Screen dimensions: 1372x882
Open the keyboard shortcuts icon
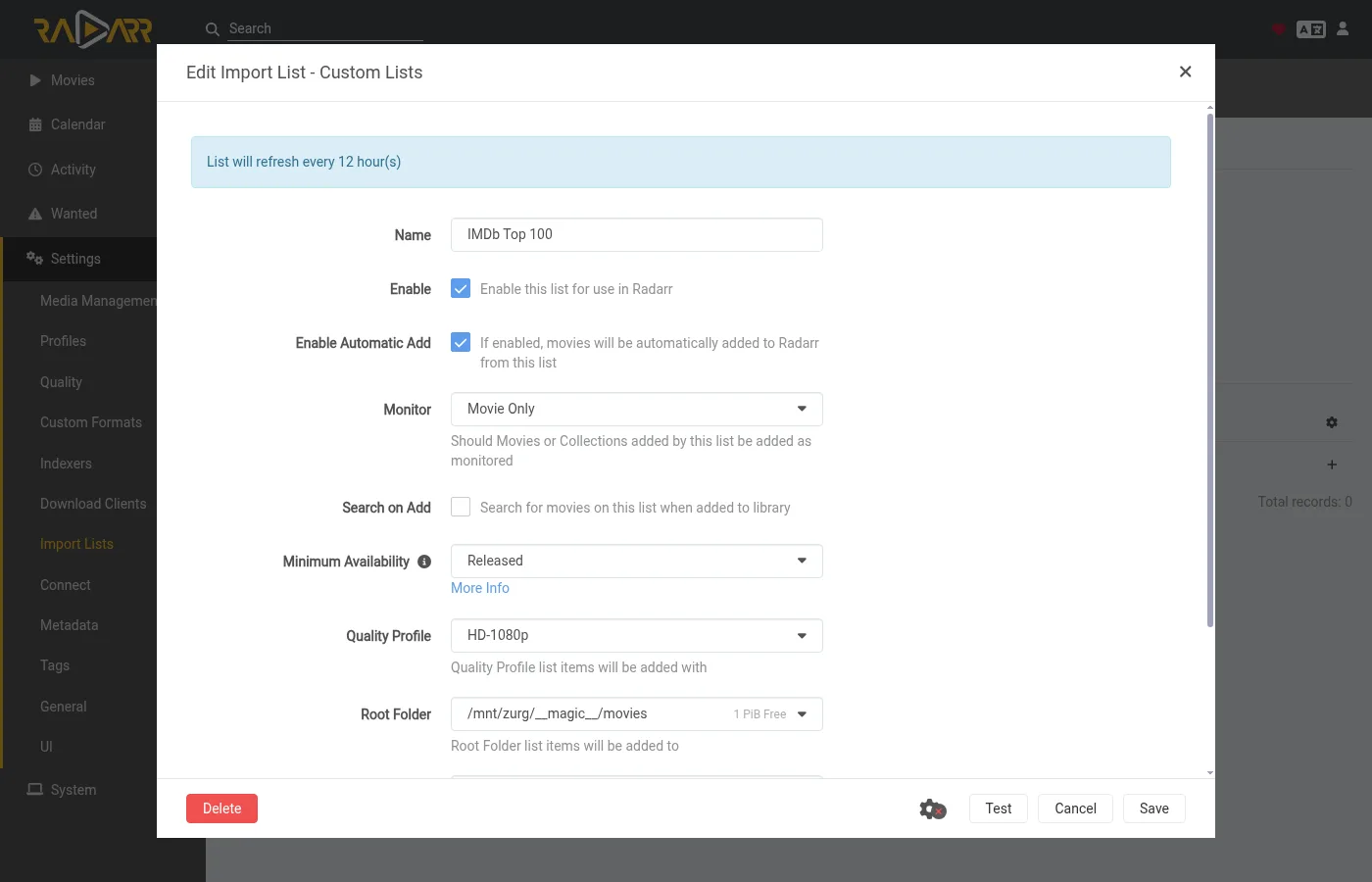coord(1311,29)
